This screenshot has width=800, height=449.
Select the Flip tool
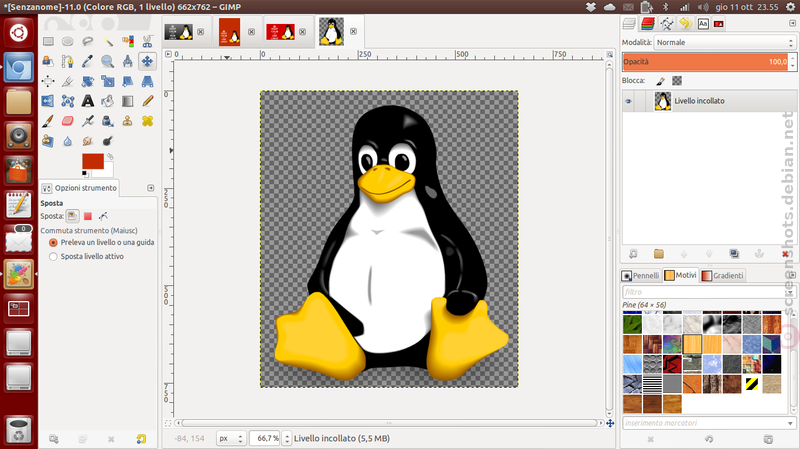pyautogui.click(x=48, y=101)
